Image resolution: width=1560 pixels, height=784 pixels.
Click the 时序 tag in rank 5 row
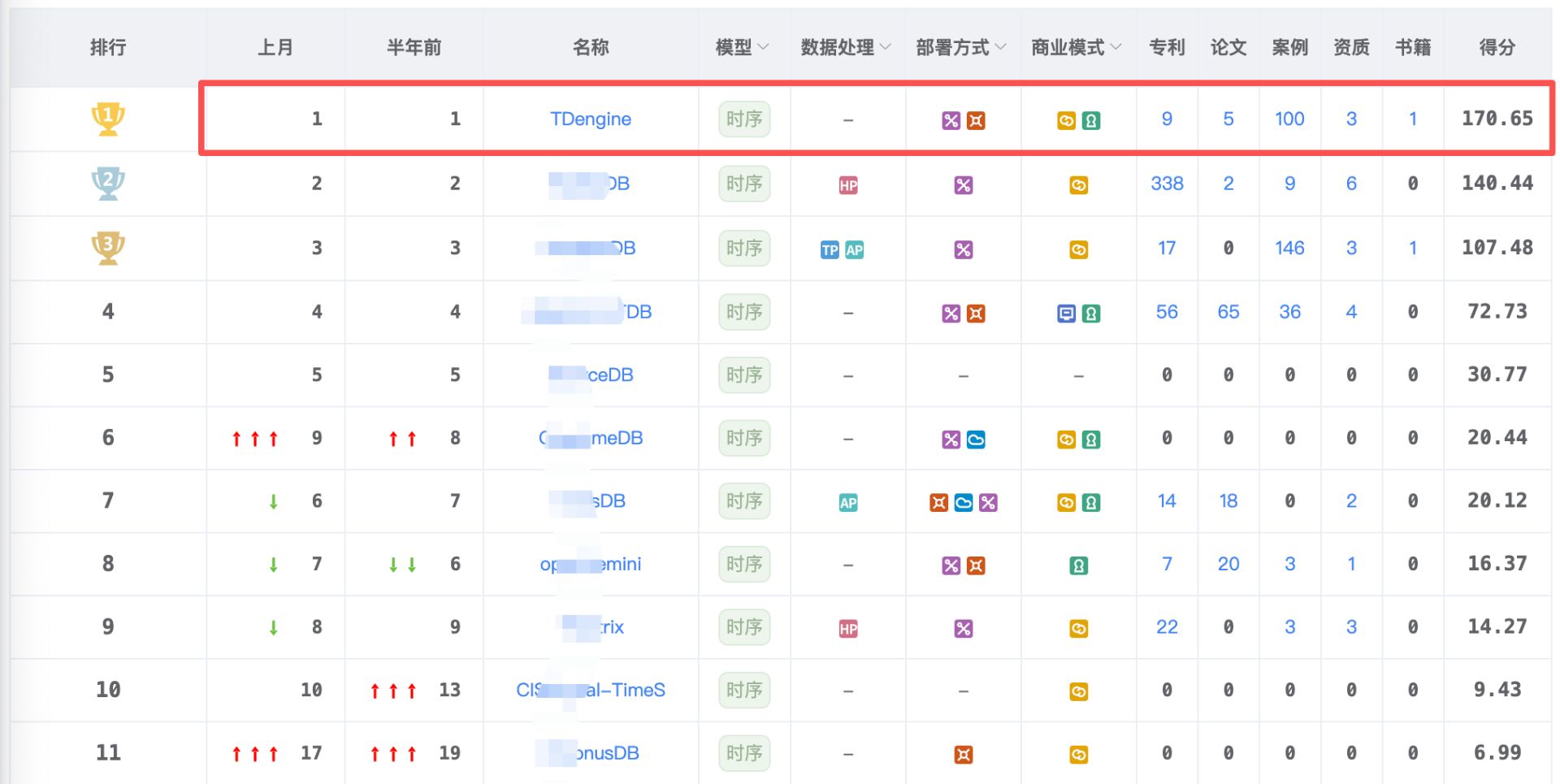[x=744, y=375]
